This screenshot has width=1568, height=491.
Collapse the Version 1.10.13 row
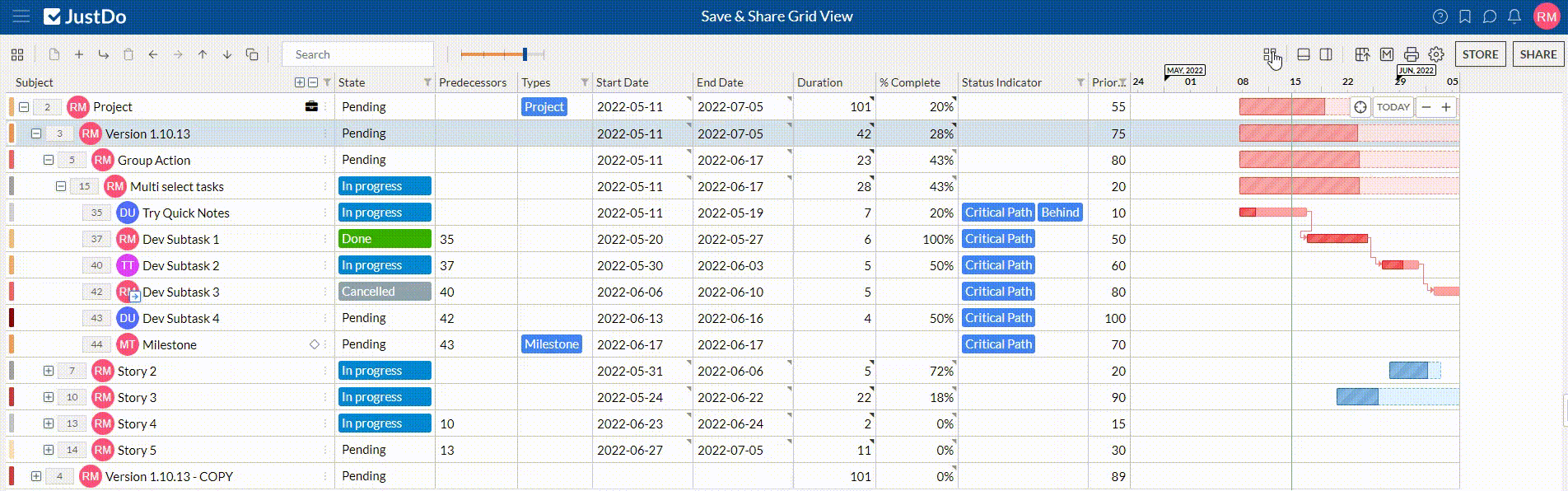36,133
